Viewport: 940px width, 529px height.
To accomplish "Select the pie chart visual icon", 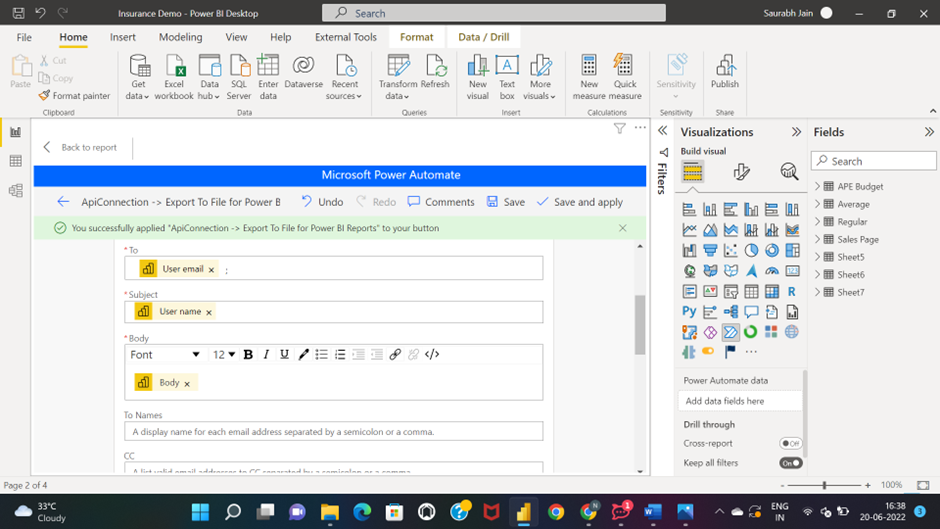I will [751, 250].
